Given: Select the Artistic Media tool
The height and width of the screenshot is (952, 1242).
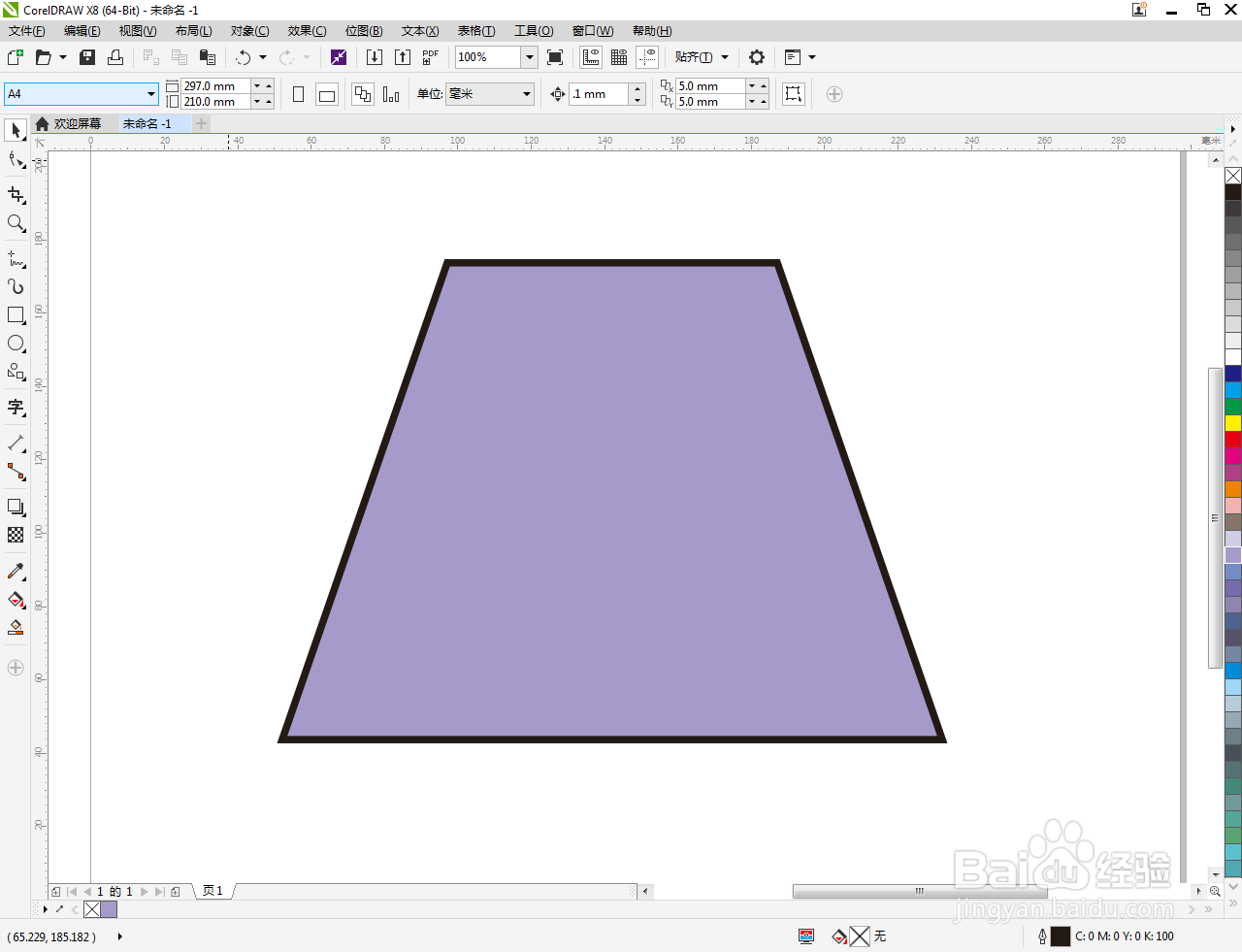Looking at the screenshot, I should (16, 286).
